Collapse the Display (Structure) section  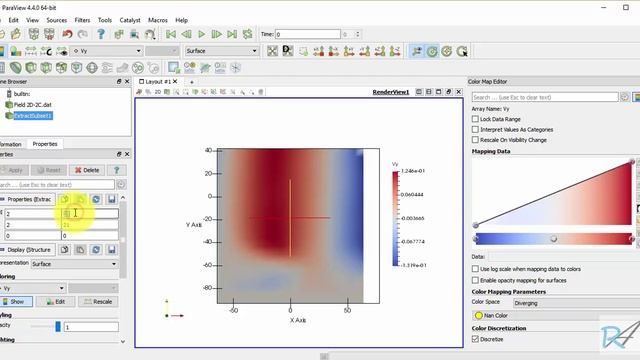[x=27, y=249]
